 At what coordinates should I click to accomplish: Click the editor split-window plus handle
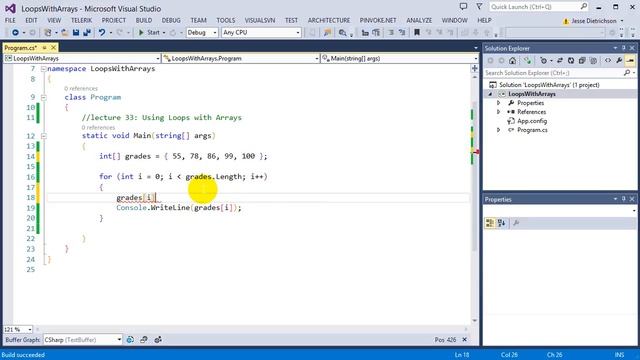pyautogui.click(x=475, y=69)
